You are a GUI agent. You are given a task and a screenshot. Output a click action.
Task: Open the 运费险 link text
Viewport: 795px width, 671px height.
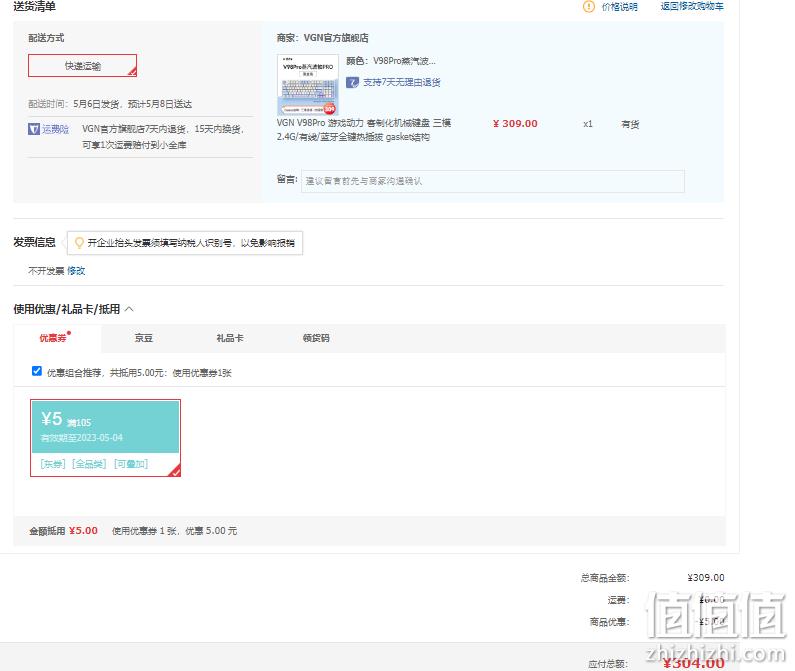pos(55,129)
